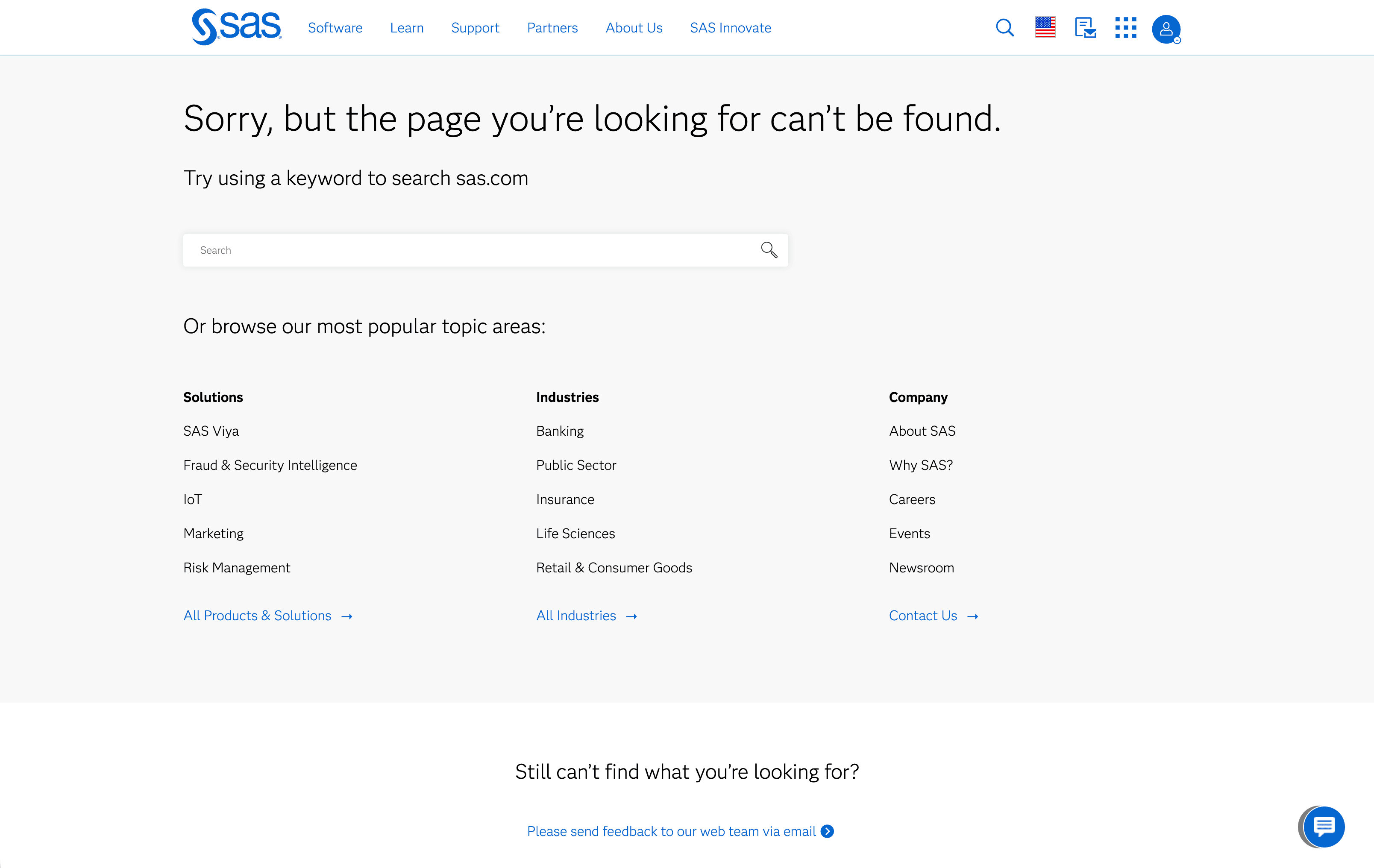Go to SAS Innovate in navigation
This screenshot has width=1374, height=868.
731,28
